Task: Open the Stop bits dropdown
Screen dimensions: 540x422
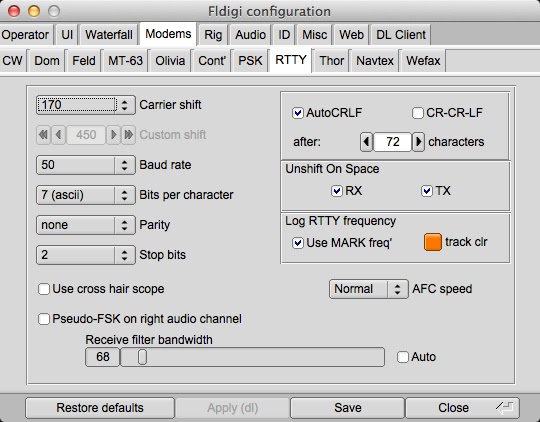Action: 86,255
